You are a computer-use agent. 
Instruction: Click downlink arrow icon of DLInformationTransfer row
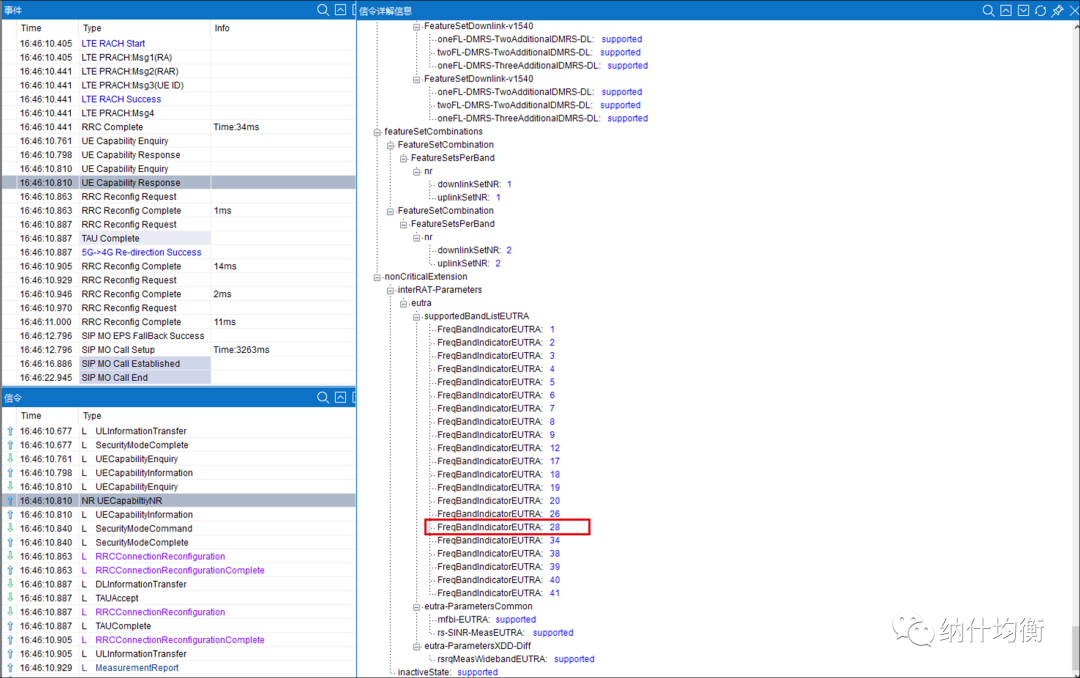tap(10, 584)
